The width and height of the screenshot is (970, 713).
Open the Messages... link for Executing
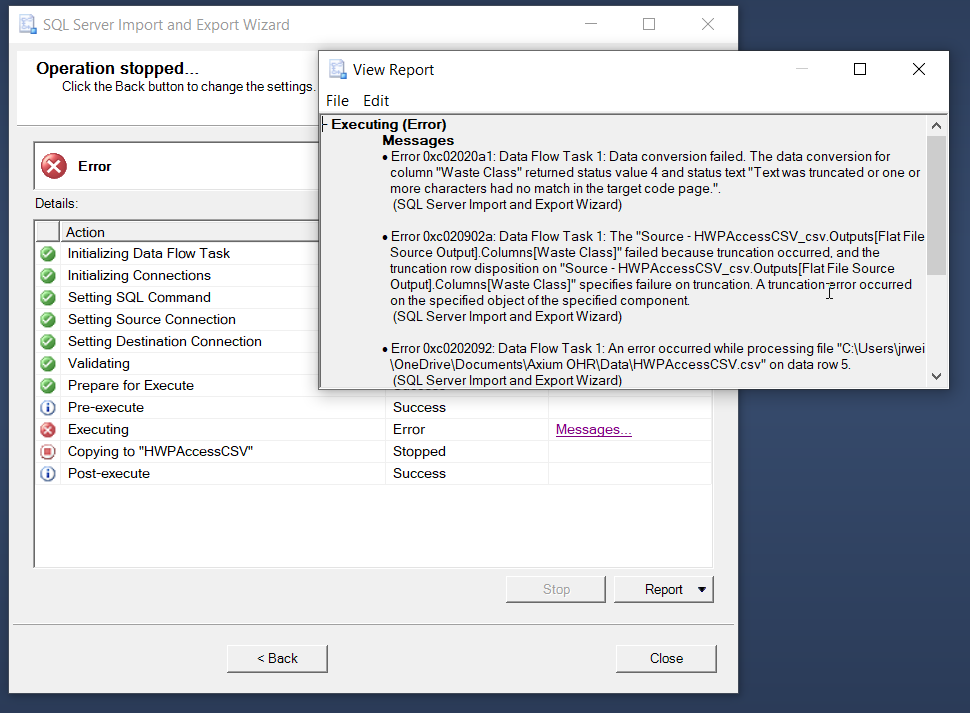pyautogui.click(x=594, y=429)
